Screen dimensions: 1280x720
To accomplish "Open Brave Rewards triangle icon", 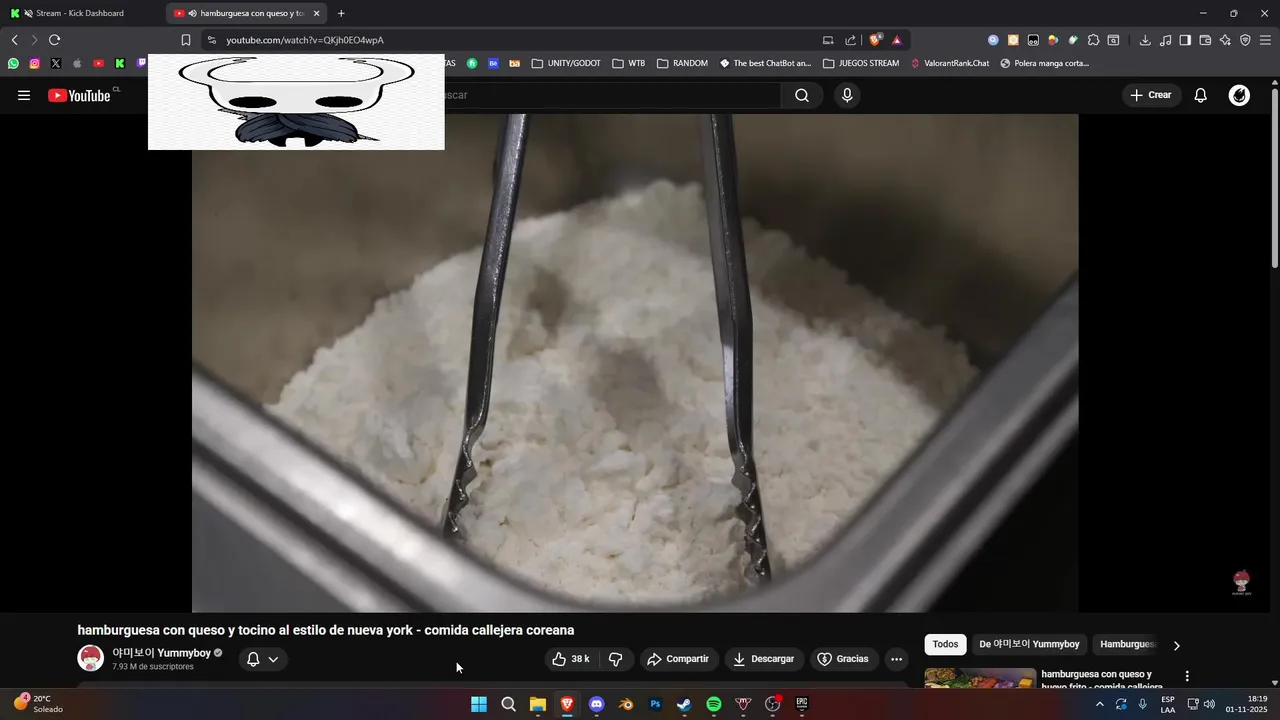I will 897,40.
